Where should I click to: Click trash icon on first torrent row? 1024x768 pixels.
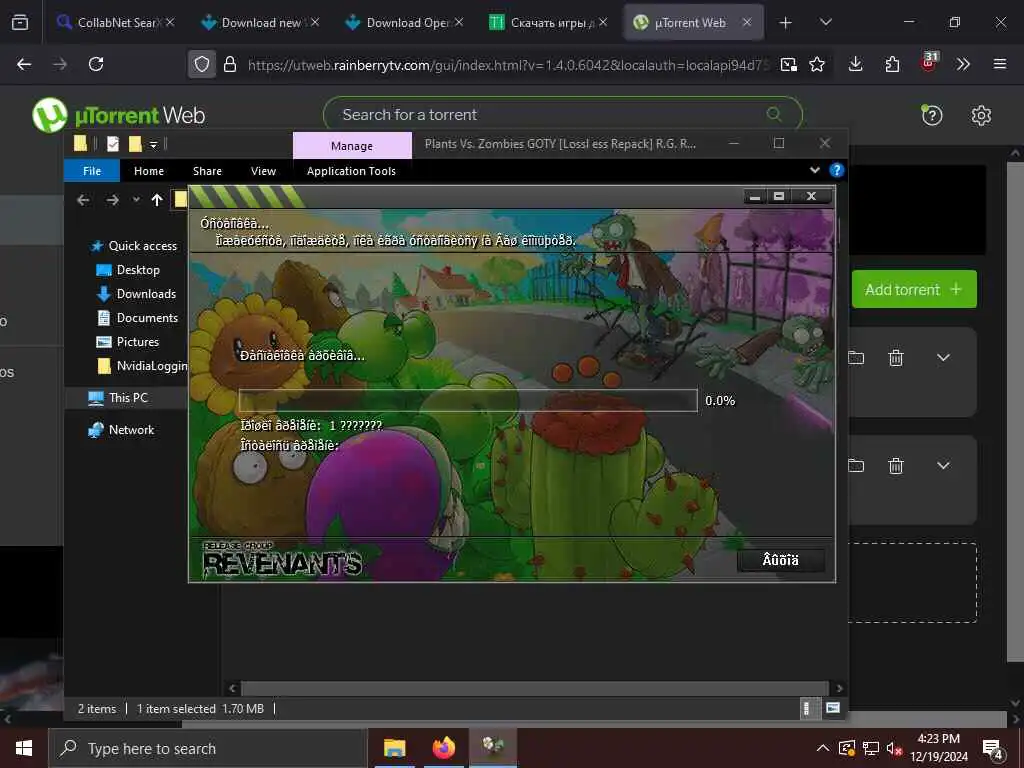(896, 357)
